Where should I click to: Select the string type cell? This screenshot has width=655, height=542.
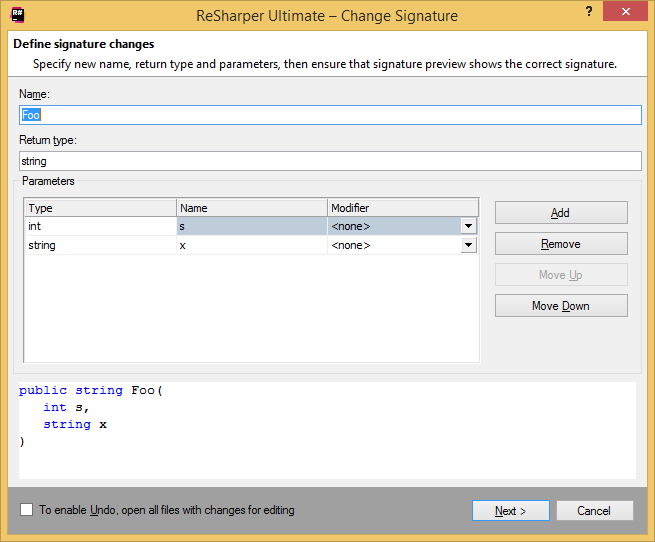click(x=100, y=245)
